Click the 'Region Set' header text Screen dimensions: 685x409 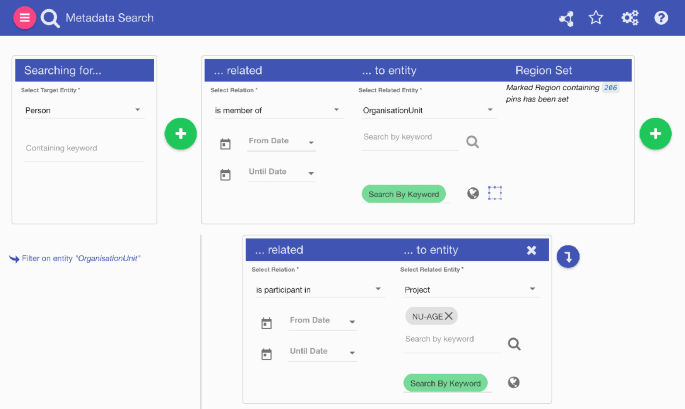543,70
